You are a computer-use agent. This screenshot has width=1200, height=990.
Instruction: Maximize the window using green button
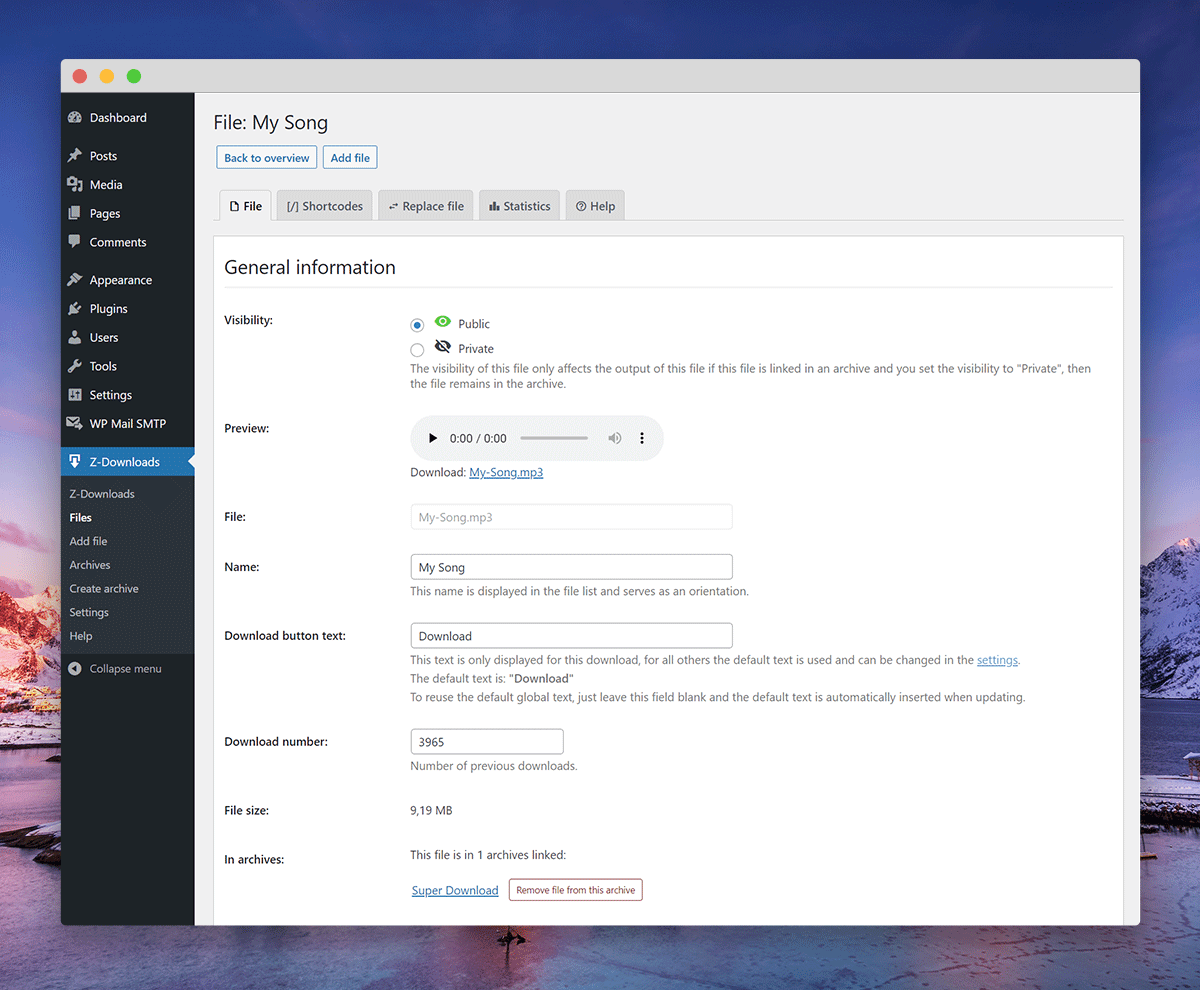tap(134, 76)
